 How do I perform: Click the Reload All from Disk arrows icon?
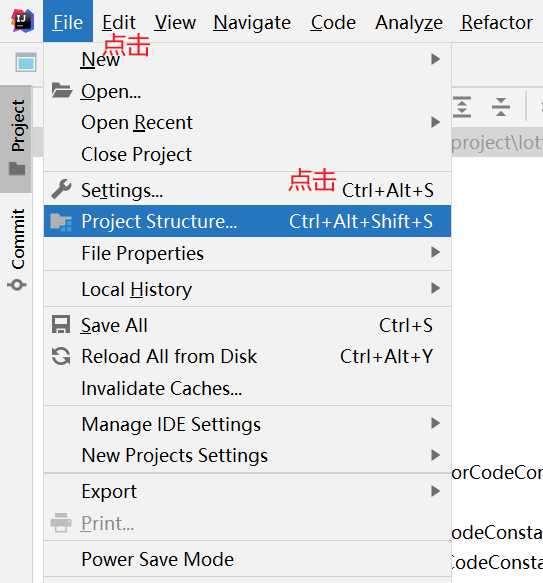tap(61, 356)
